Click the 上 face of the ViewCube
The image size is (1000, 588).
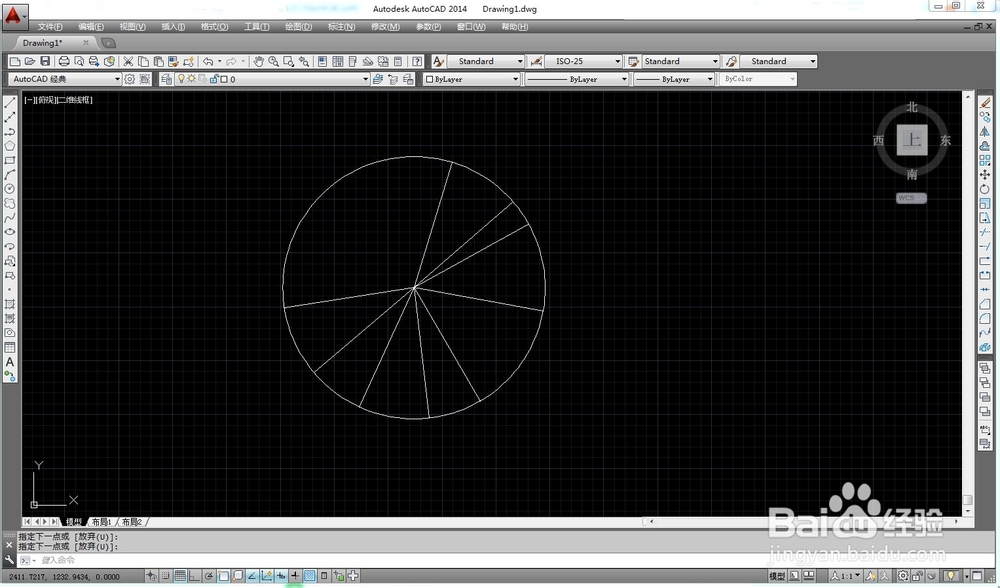point(912,140)
